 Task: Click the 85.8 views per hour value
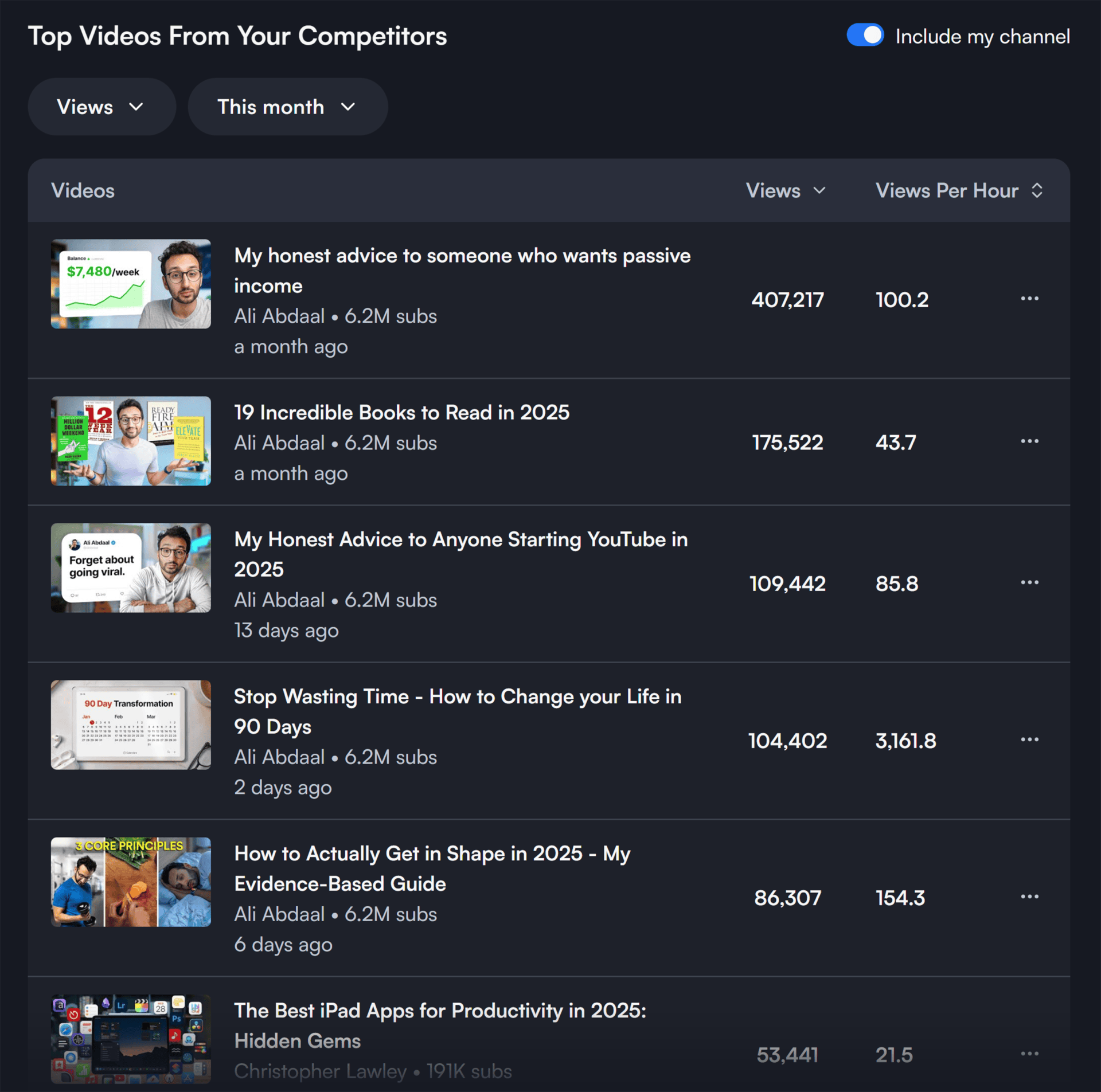click(897, 584)
